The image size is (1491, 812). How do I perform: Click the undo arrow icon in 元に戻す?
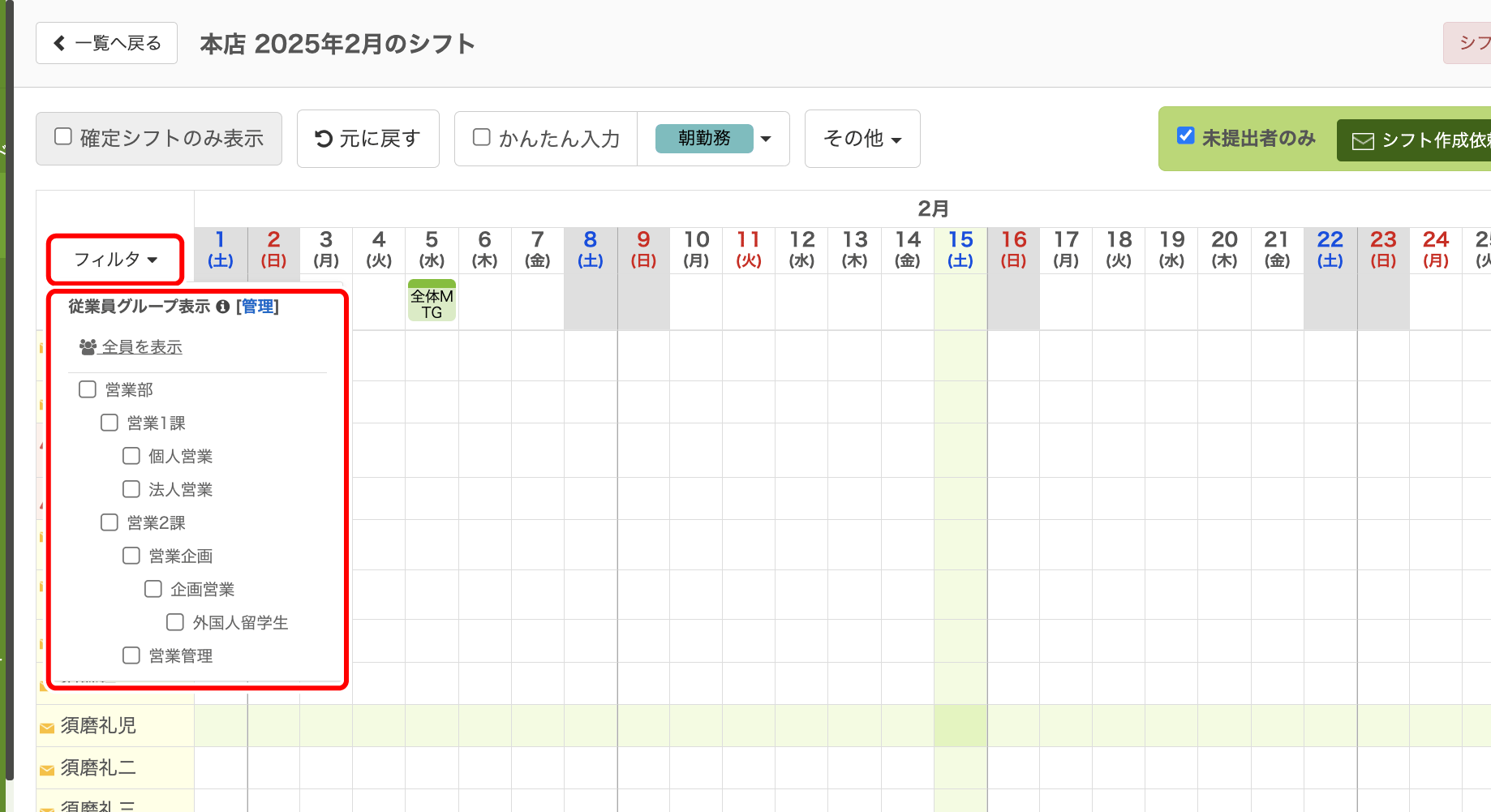(324, 139)
